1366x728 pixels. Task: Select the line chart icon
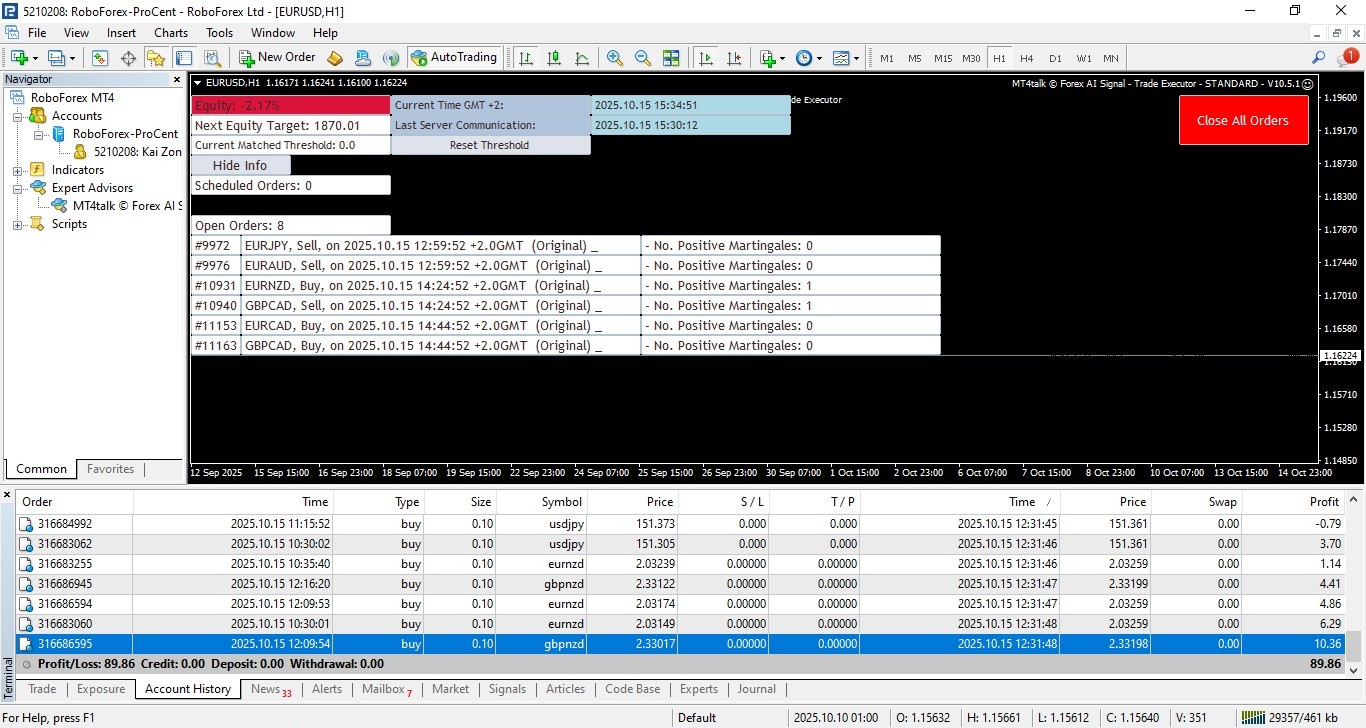(582, 58)
